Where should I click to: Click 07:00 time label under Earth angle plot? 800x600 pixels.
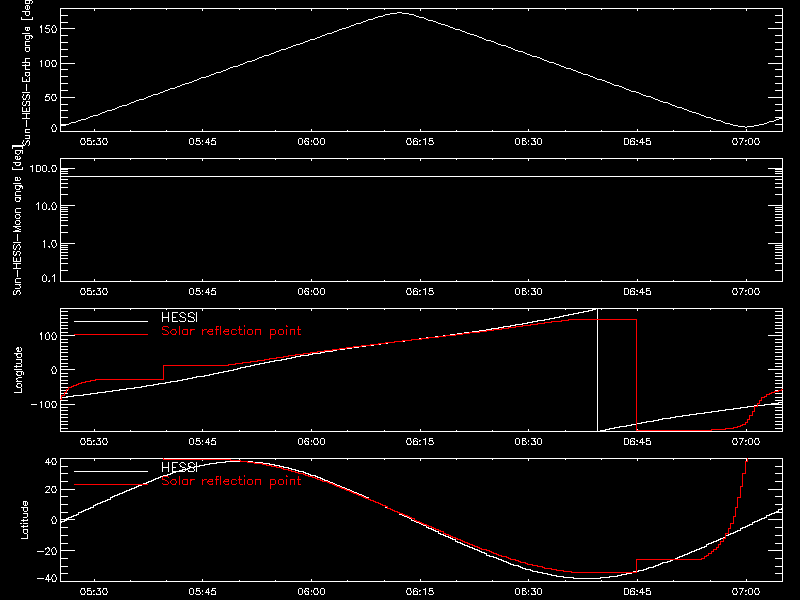[x=746, y=142]
